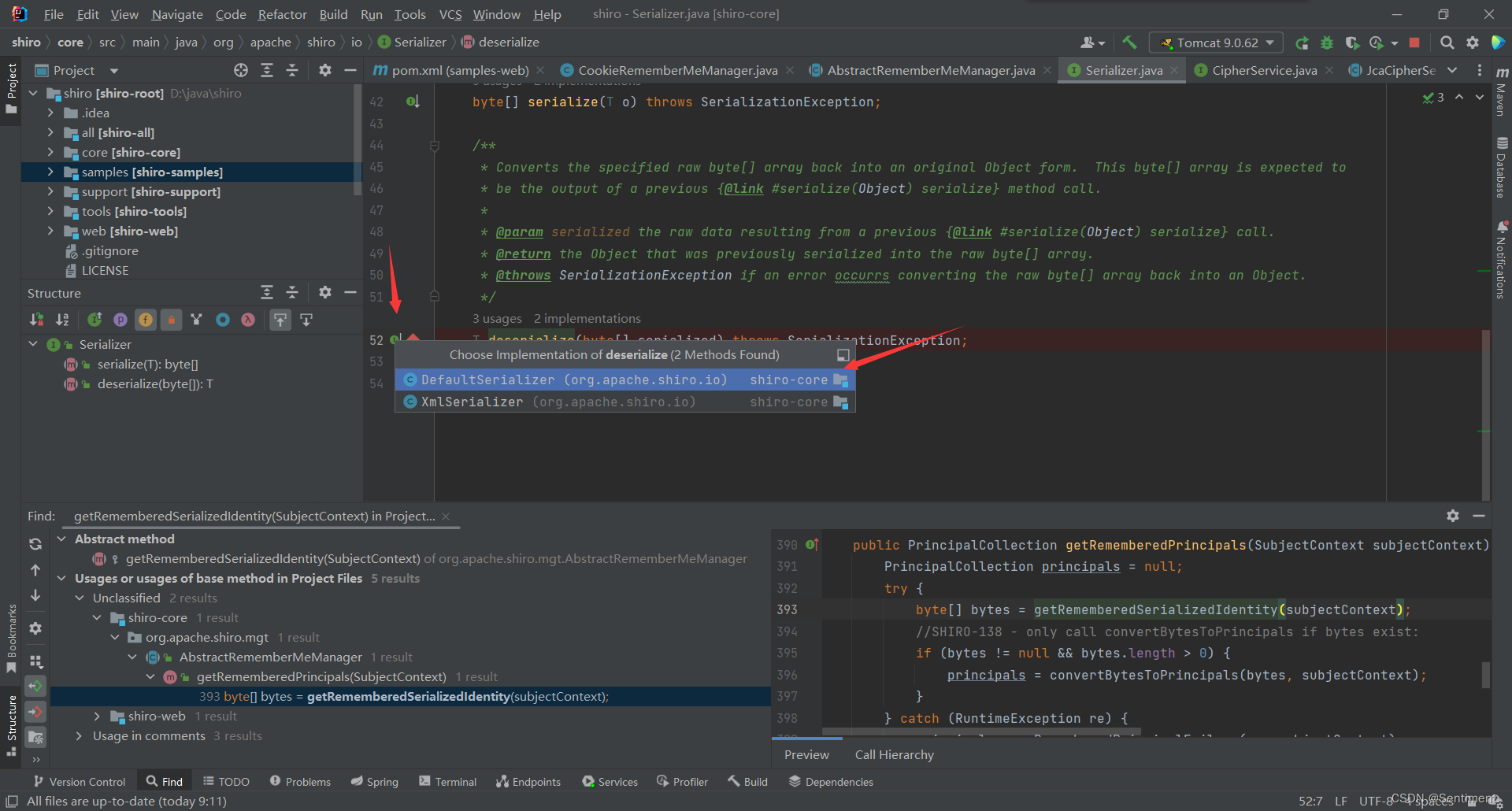Image resolution: width=1512 pixels, height=811 pixels.
Task: Open Refactor menu
Action: [x=283, y=14]
